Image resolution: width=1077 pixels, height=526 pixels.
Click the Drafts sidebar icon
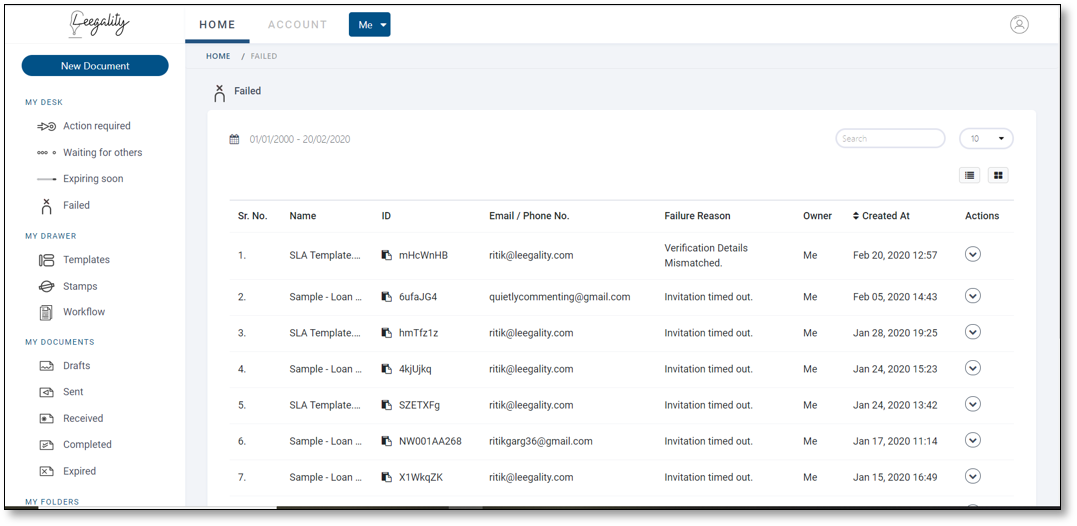tap(47, 366)
